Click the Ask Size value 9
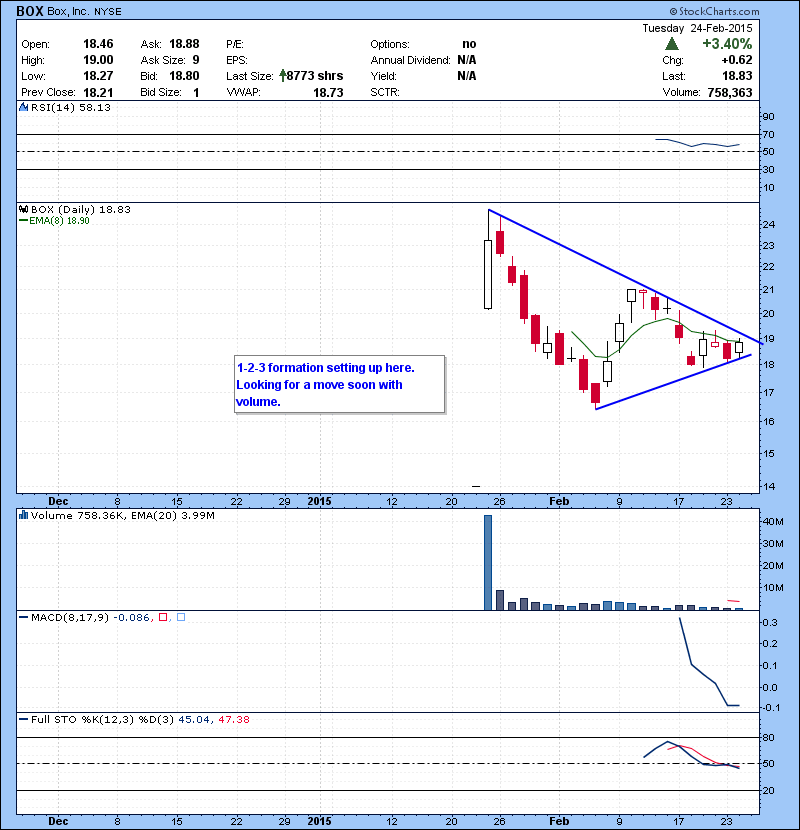800x830 pixels. tap(196, 60)
